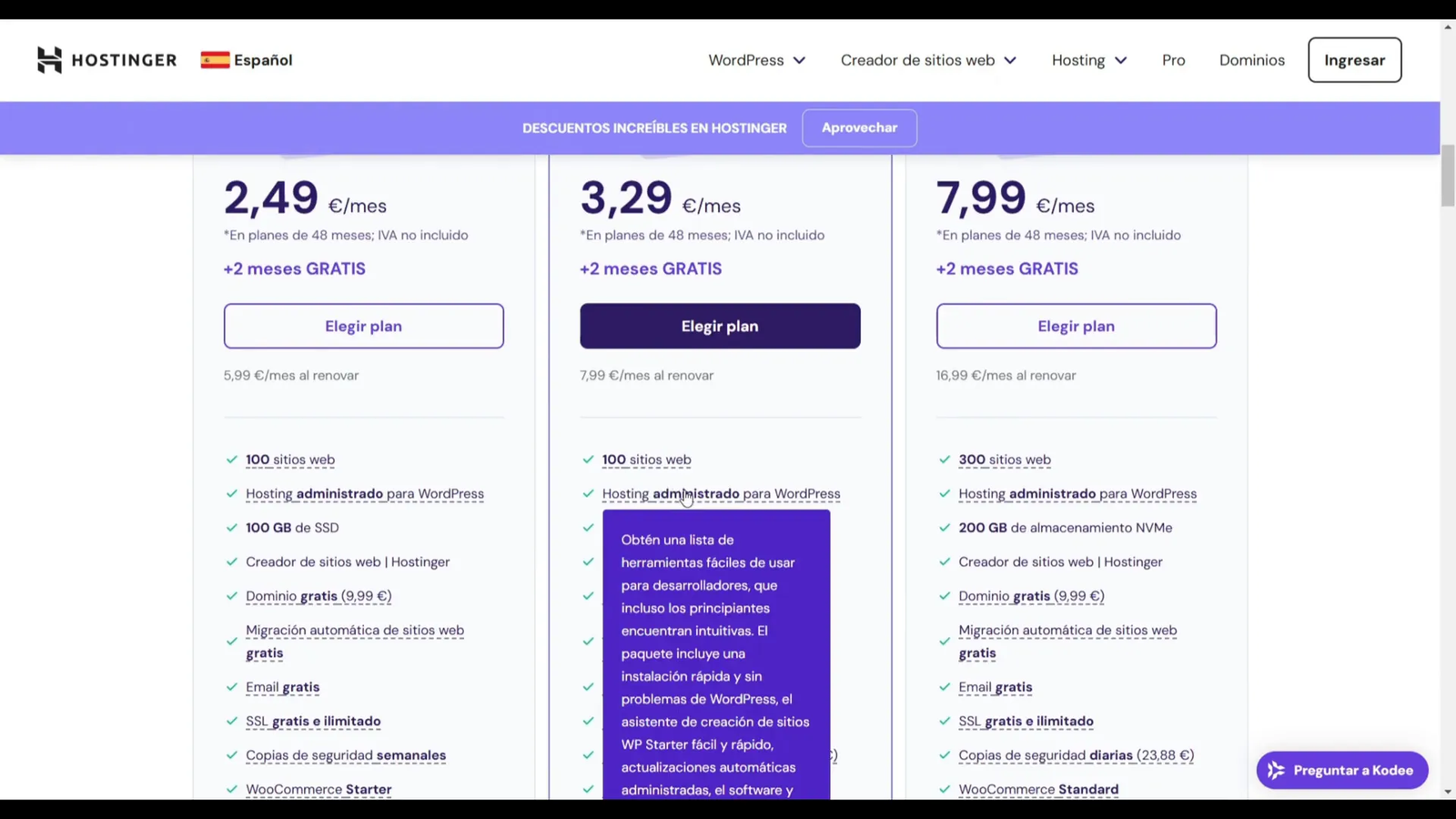Click SSL gratis e ilimitado in first plan
The height and width of the screenshot is (819, 1456).
click(313, 722)
